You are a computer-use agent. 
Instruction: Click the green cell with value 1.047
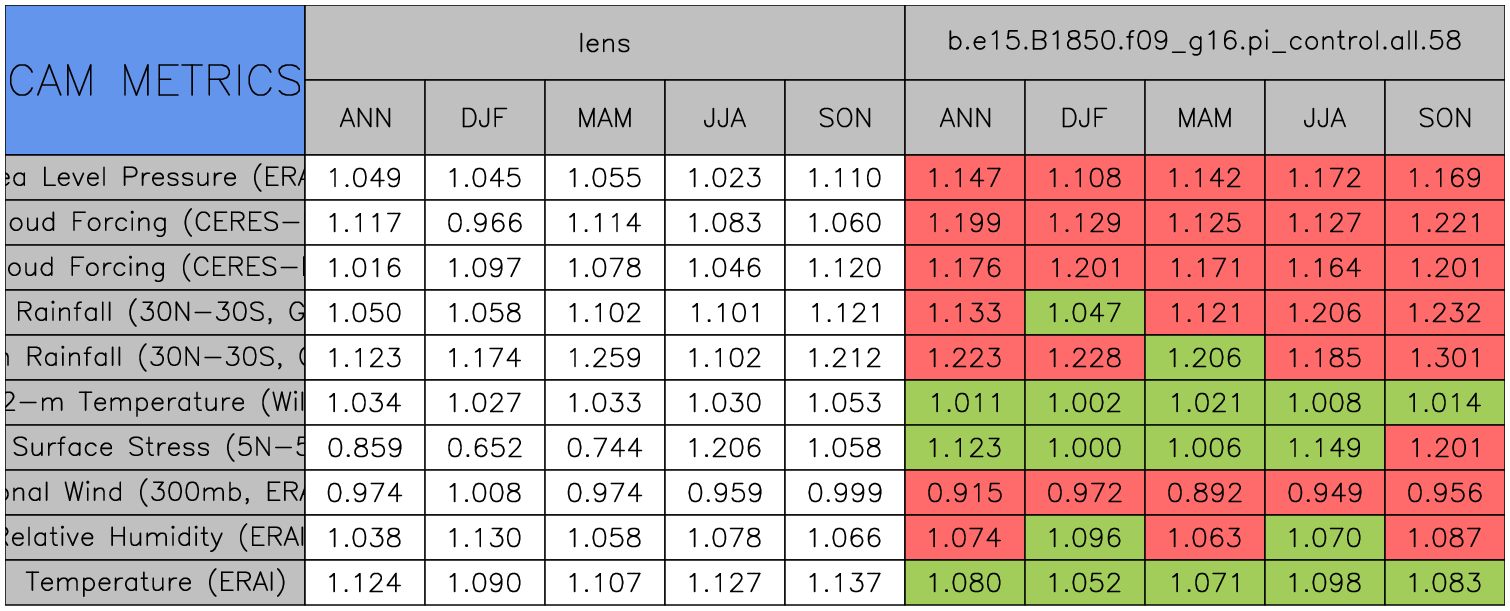pos(1084,313)
